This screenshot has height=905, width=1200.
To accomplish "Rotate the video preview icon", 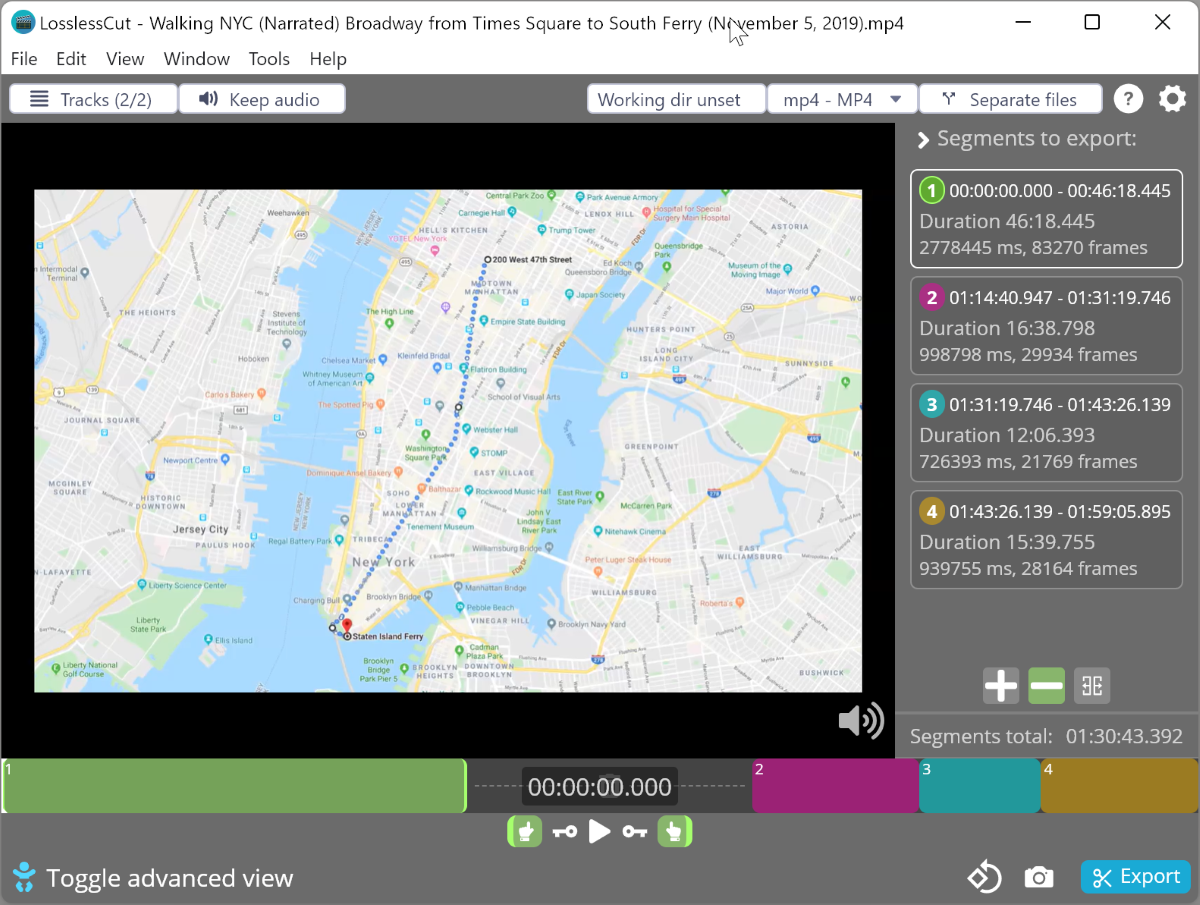I will [x=985, y=878].
